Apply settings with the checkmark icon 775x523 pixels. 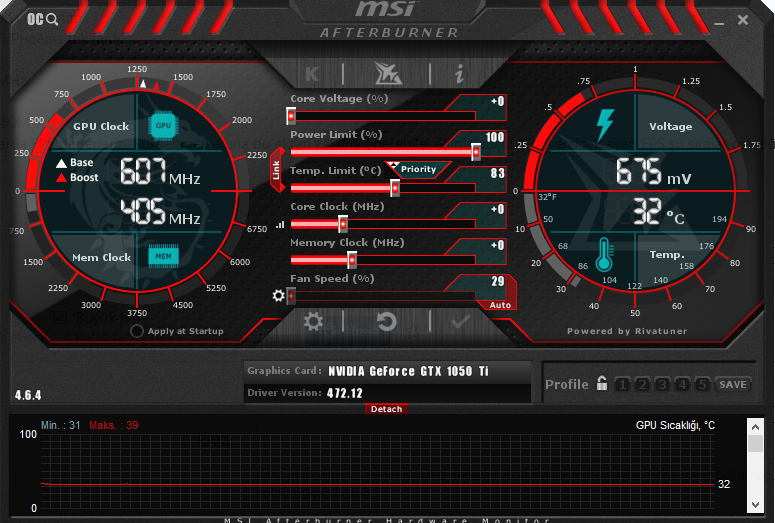point(460,322)
